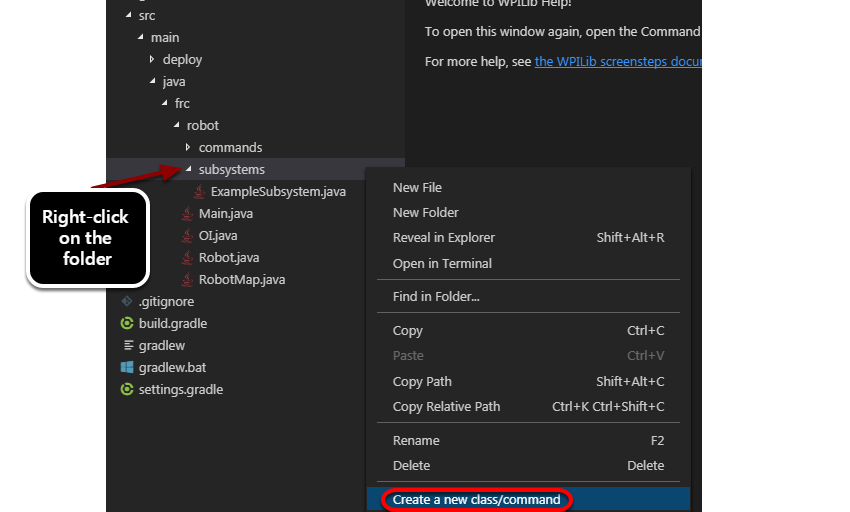The width and height of the screenshot is (850, 512).
Task: Open the WPILib screensteps documentation link
Action: tap(618, 62)
